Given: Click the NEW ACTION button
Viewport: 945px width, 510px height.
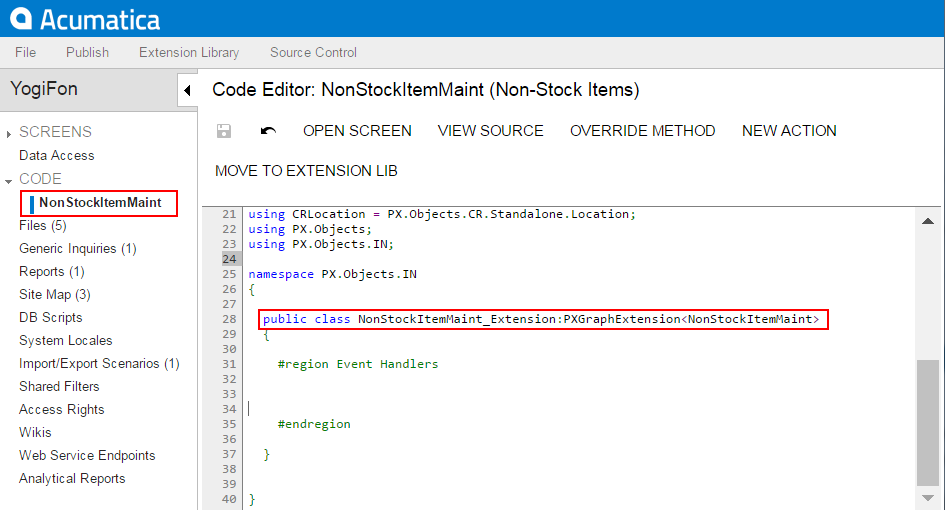Looking at the screenshot, I should pyautogui.click(x=789, y=131).
